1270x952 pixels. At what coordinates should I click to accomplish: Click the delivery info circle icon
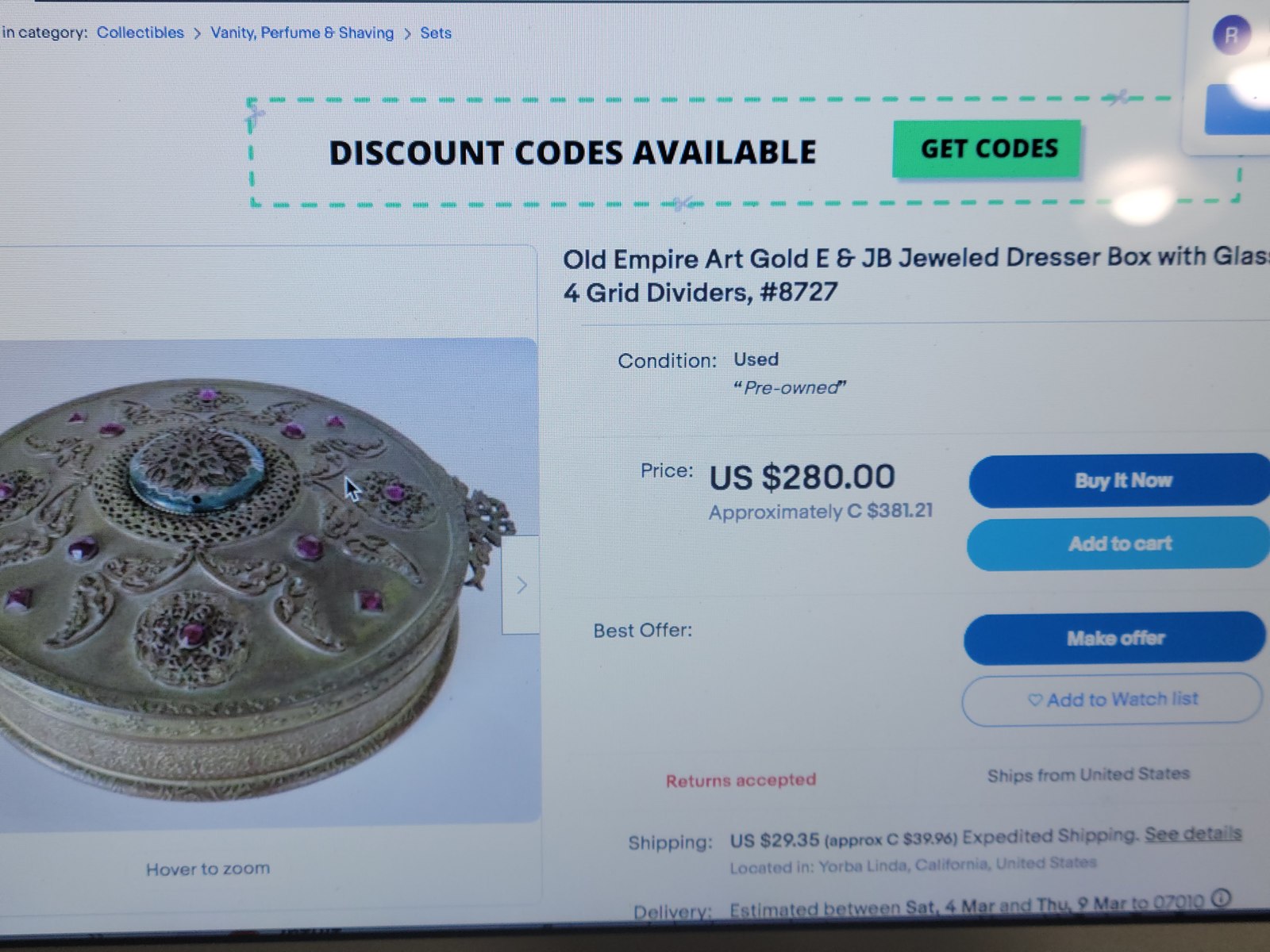point(1222,899)
